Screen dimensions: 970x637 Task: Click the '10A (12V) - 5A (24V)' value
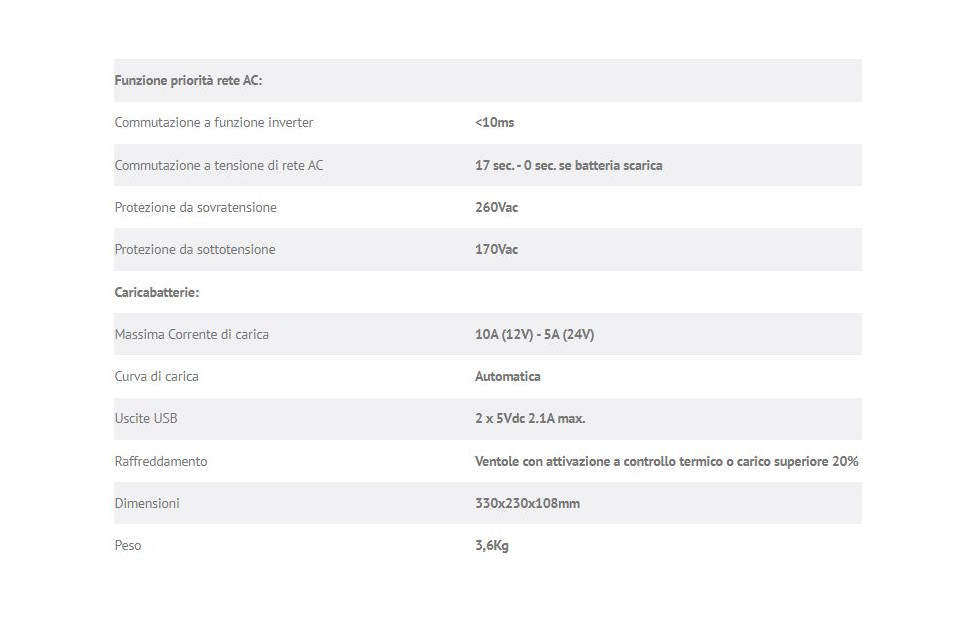(534, 334)
